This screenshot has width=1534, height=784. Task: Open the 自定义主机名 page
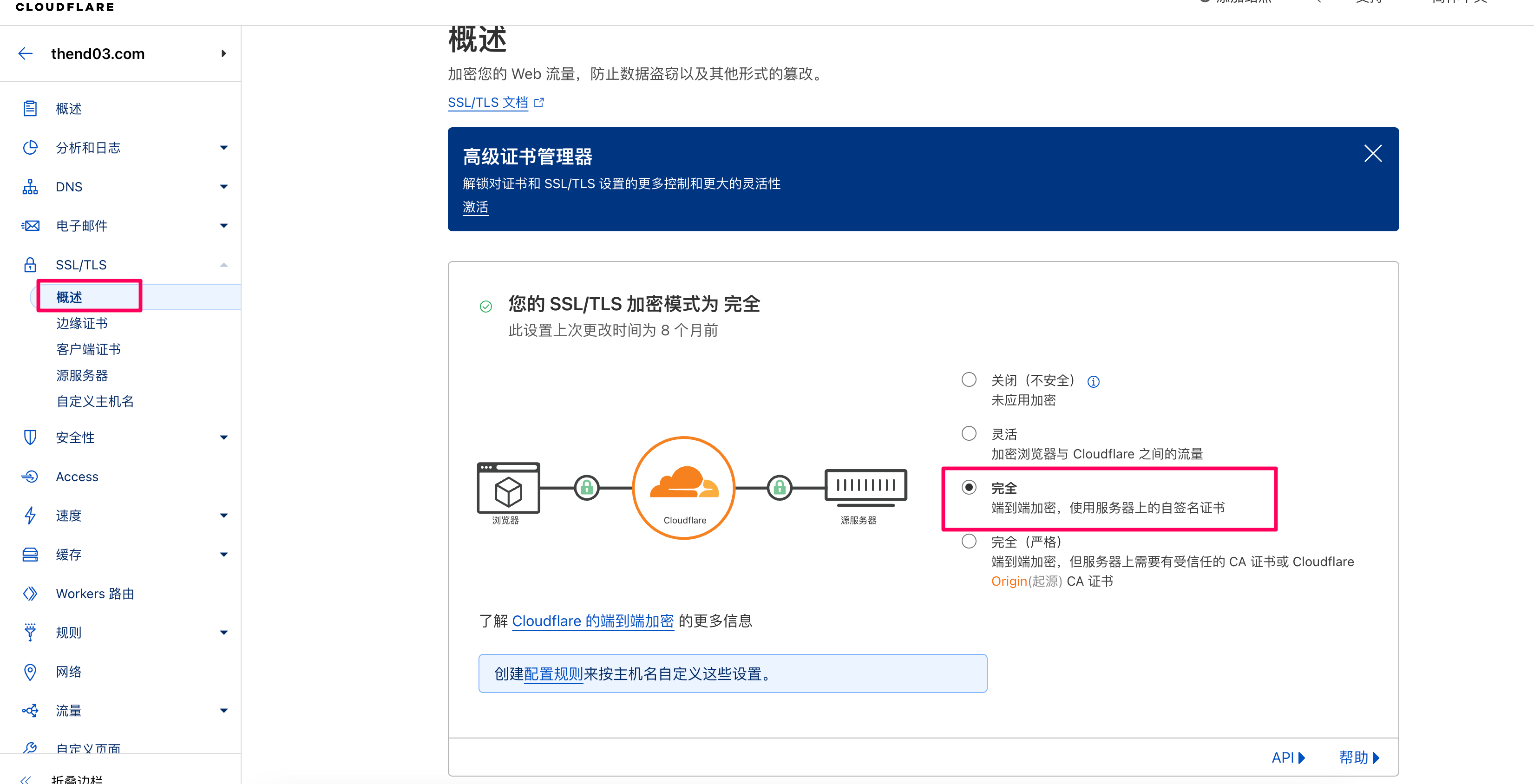pyautogui.click(x=95, y=402)
